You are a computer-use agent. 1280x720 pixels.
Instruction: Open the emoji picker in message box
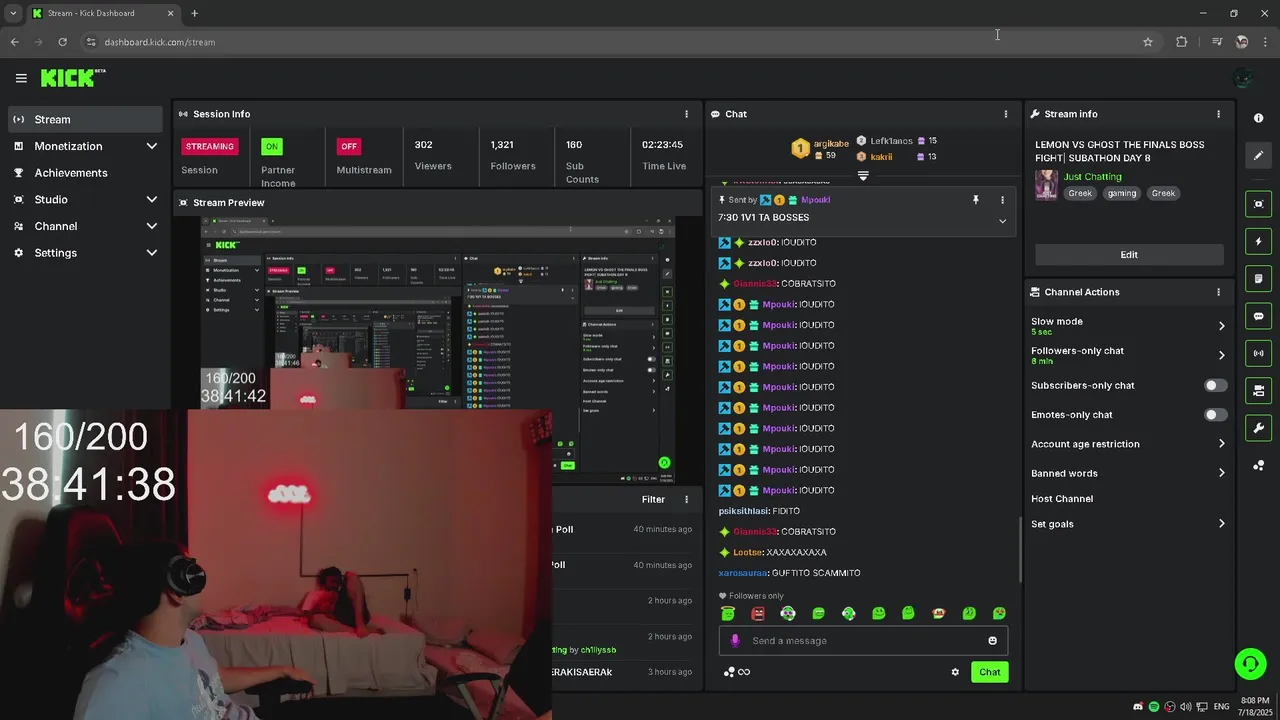992,641
